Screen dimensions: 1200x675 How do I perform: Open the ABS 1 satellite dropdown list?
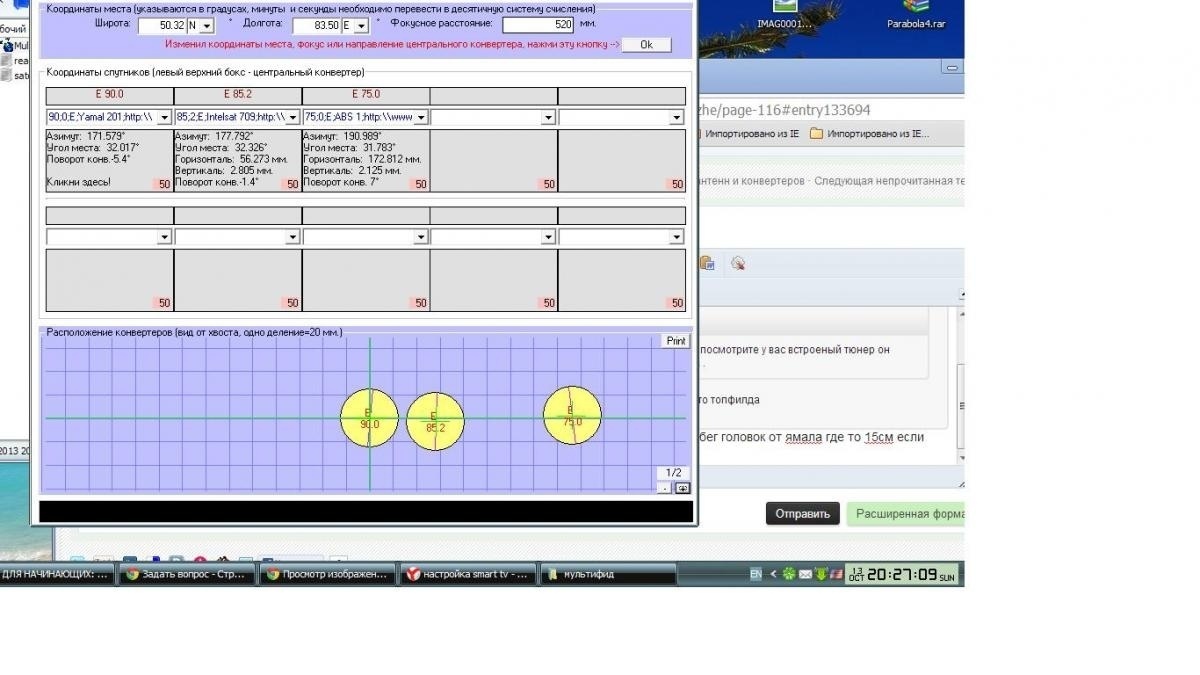tap(421, 117)
